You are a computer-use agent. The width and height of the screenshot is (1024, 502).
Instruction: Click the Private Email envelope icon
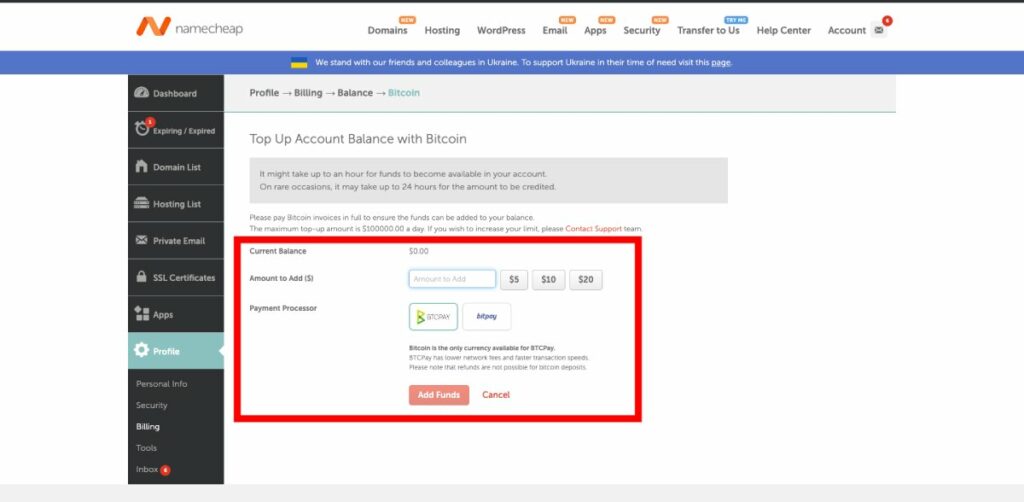[141, 240]
